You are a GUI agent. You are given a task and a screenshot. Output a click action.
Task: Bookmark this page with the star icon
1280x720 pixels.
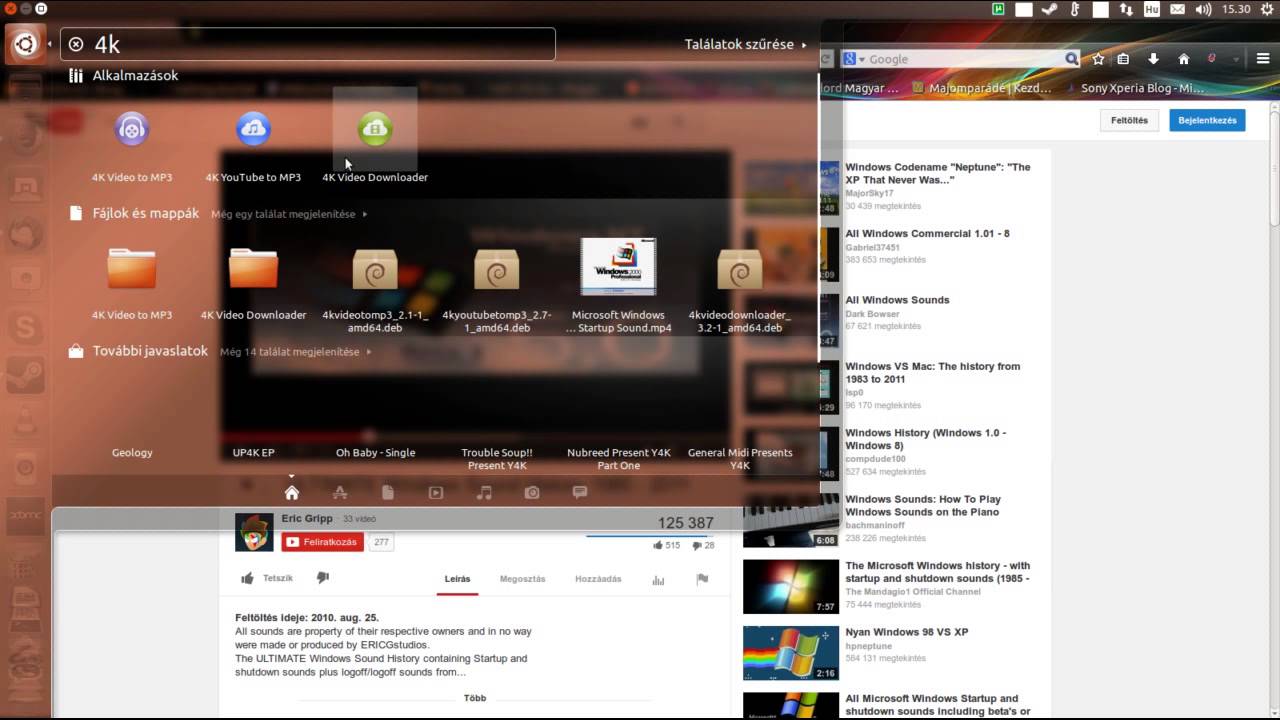coord(1098,59)
